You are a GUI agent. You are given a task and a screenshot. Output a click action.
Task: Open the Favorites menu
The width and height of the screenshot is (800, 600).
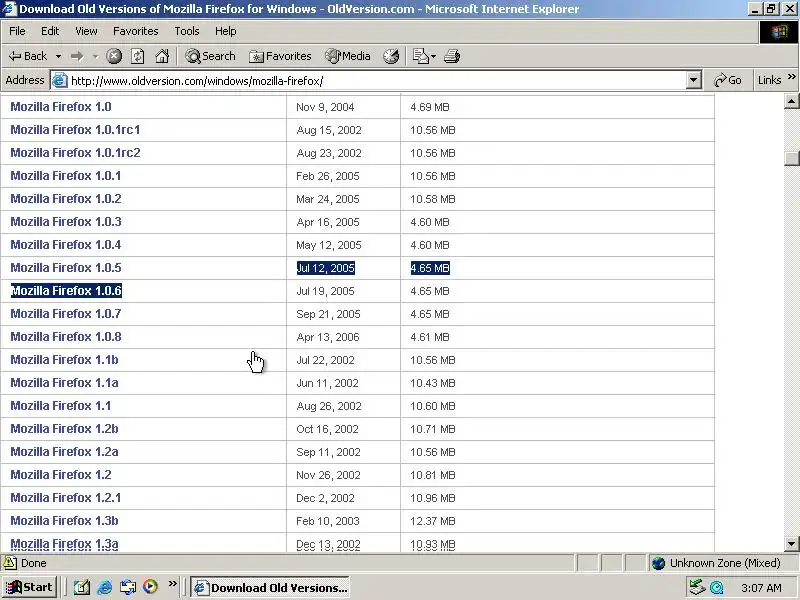pos(136,31)
